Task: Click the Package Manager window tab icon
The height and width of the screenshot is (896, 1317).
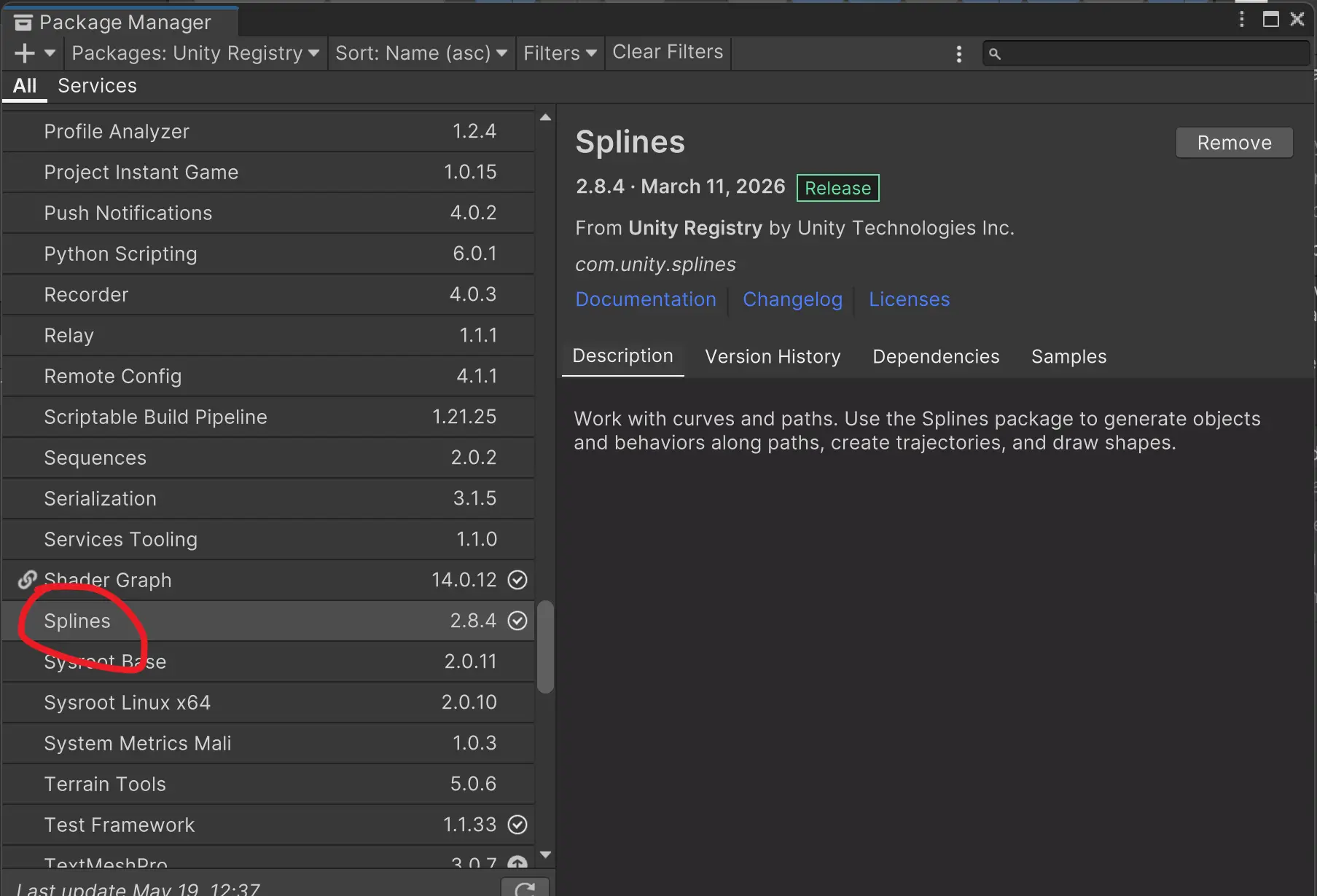Action: click(x=23, y=23)
